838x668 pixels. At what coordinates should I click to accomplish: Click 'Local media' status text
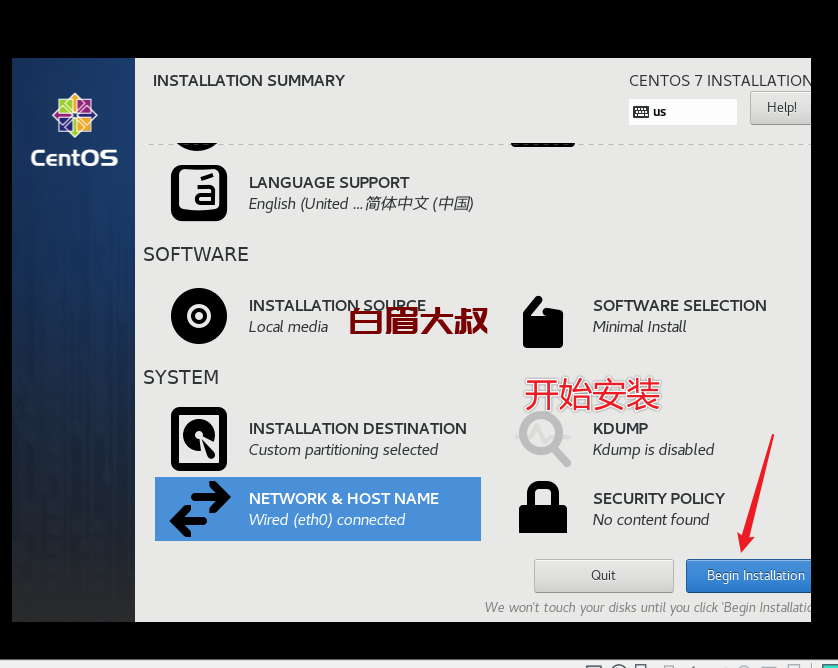tap(288, 327)
